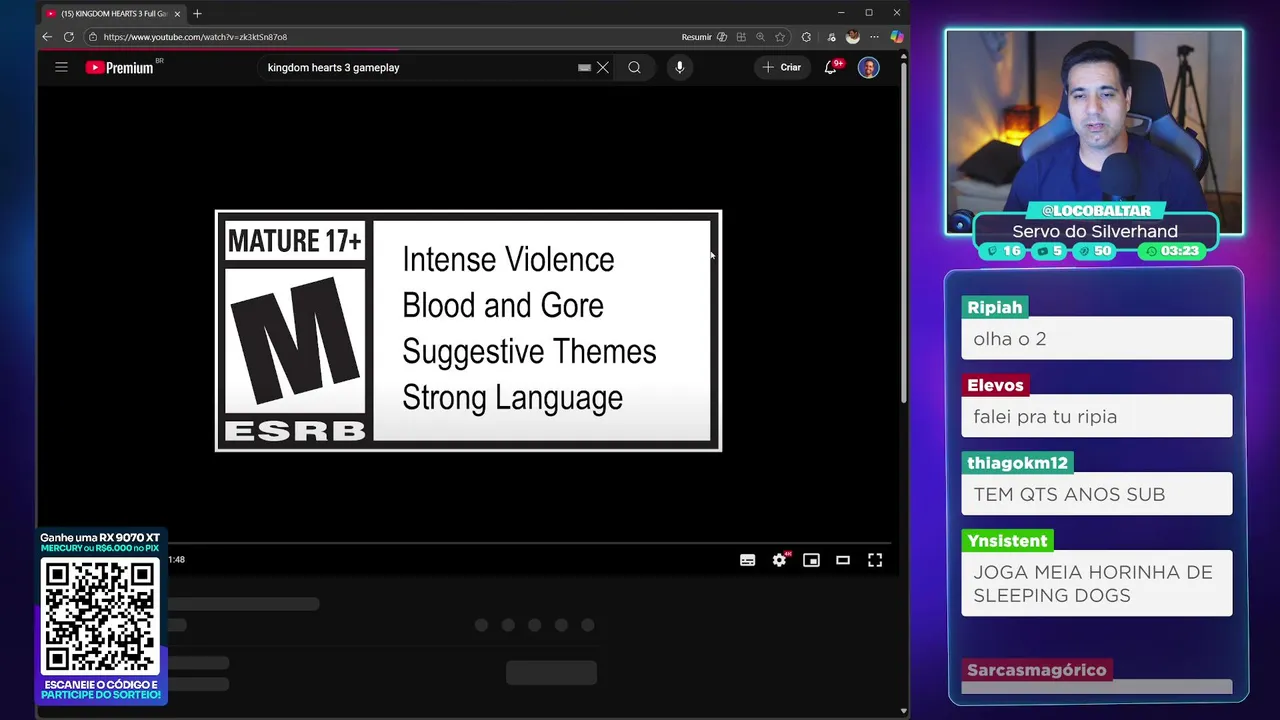Viewport: 1280px width, 720px height.
Task: Open YouTube notifications bell
Action: 830,67
